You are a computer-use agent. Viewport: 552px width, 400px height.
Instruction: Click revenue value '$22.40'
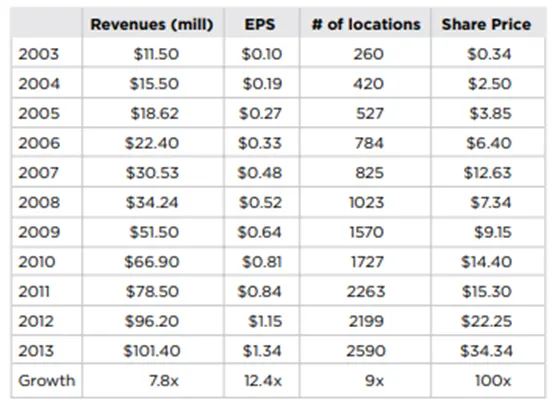point(152,143)
